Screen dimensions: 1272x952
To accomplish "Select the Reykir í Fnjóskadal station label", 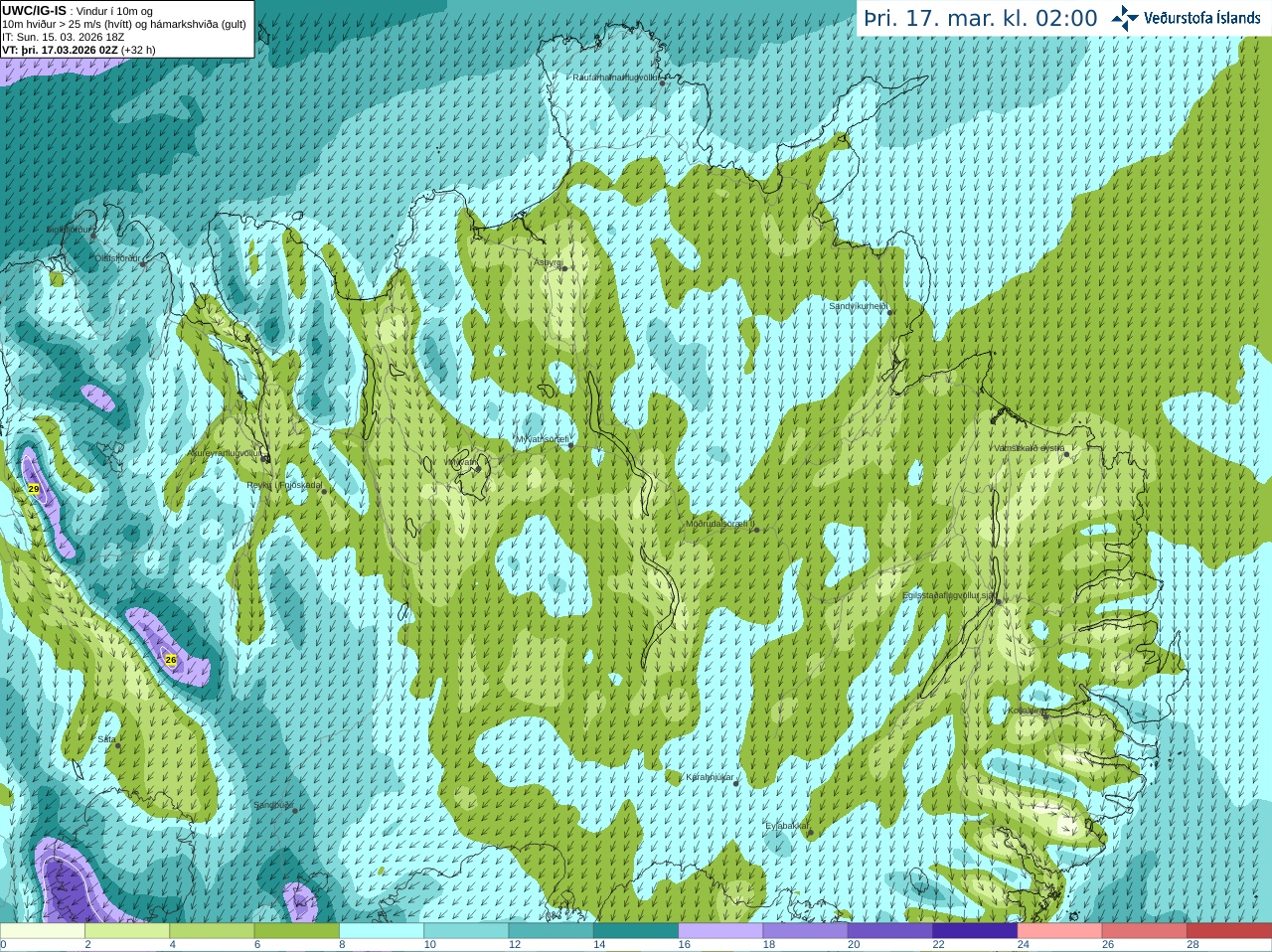I will tap(284, 485).
